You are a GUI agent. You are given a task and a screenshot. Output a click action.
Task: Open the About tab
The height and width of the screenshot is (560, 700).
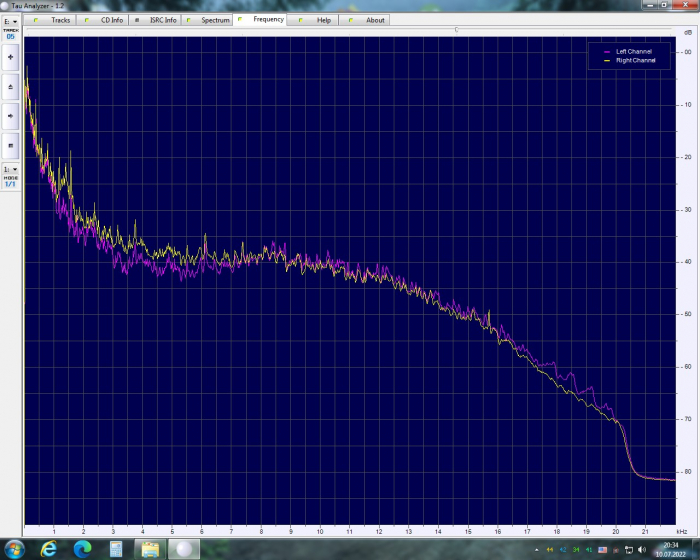(x=368, y=20)
